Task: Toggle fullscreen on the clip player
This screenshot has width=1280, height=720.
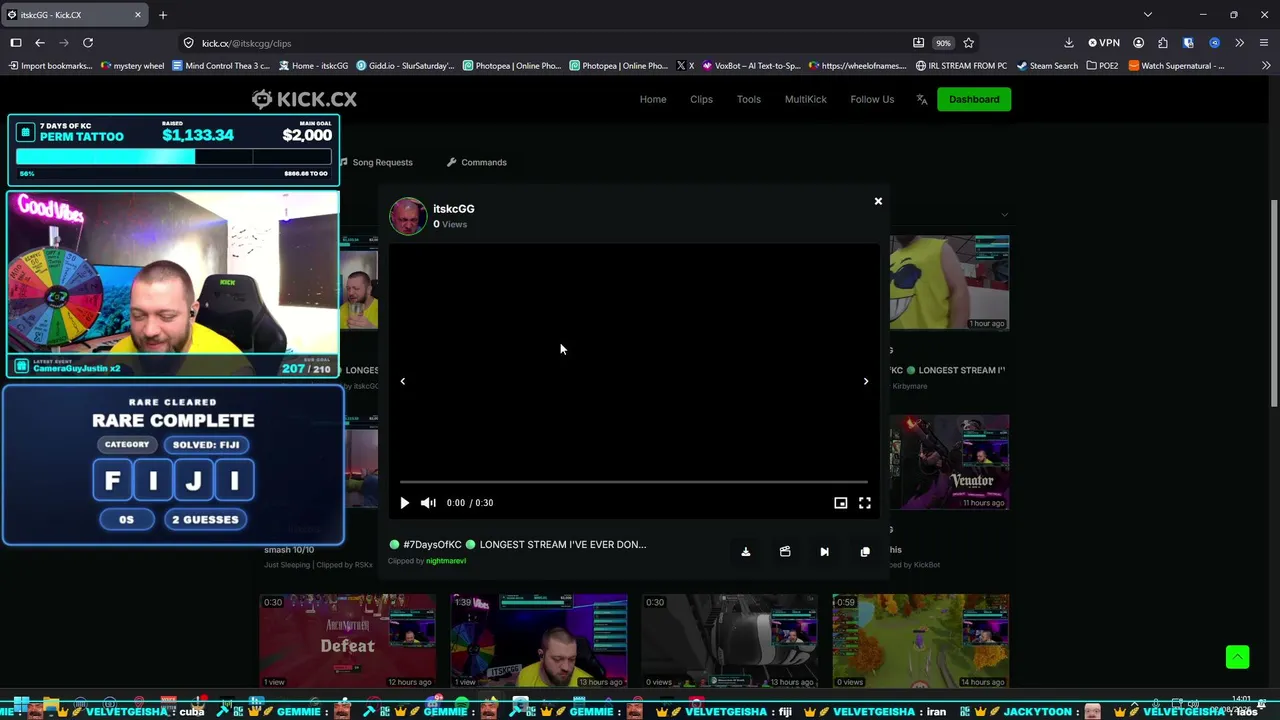Action: click(865, 503)
